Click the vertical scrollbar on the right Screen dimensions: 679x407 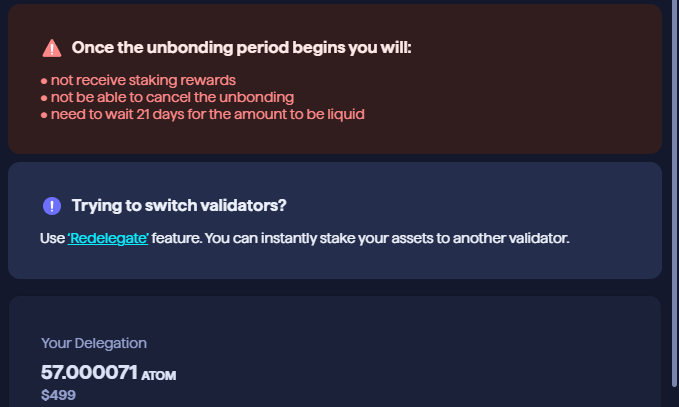[673, 200]
